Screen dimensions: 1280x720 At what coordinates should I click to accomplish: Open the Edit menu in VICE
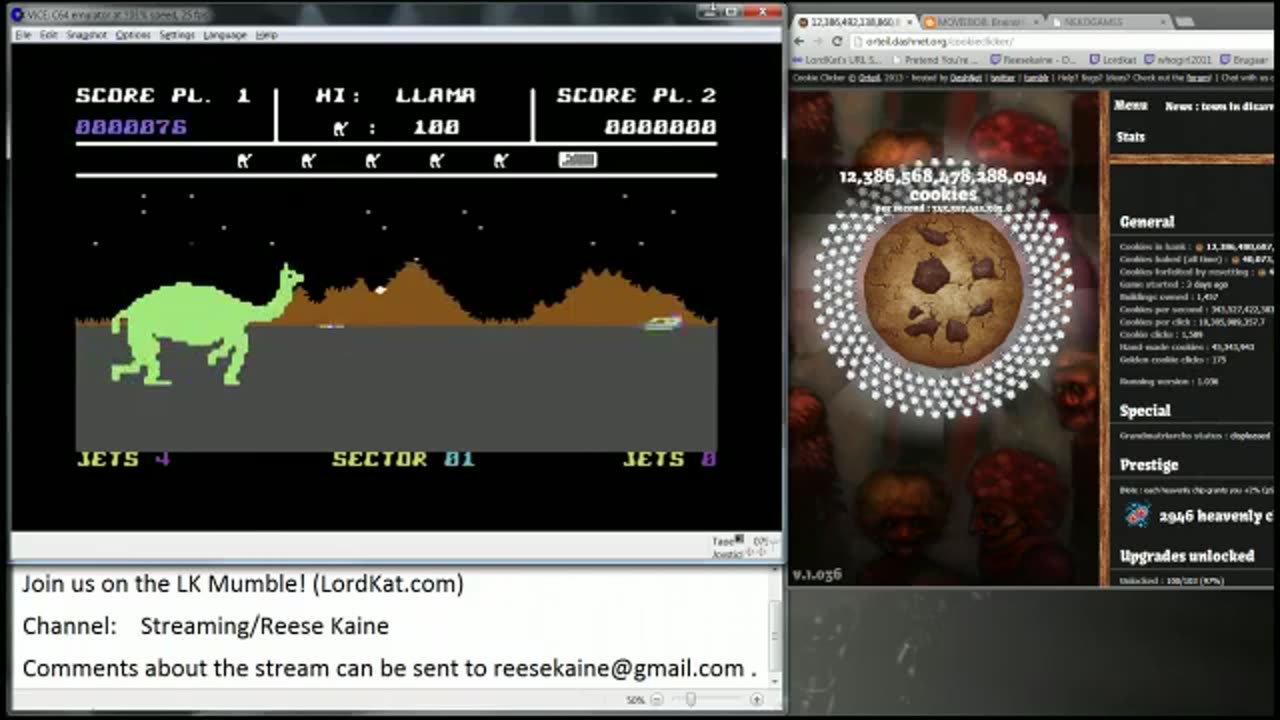tap(48, 35)
